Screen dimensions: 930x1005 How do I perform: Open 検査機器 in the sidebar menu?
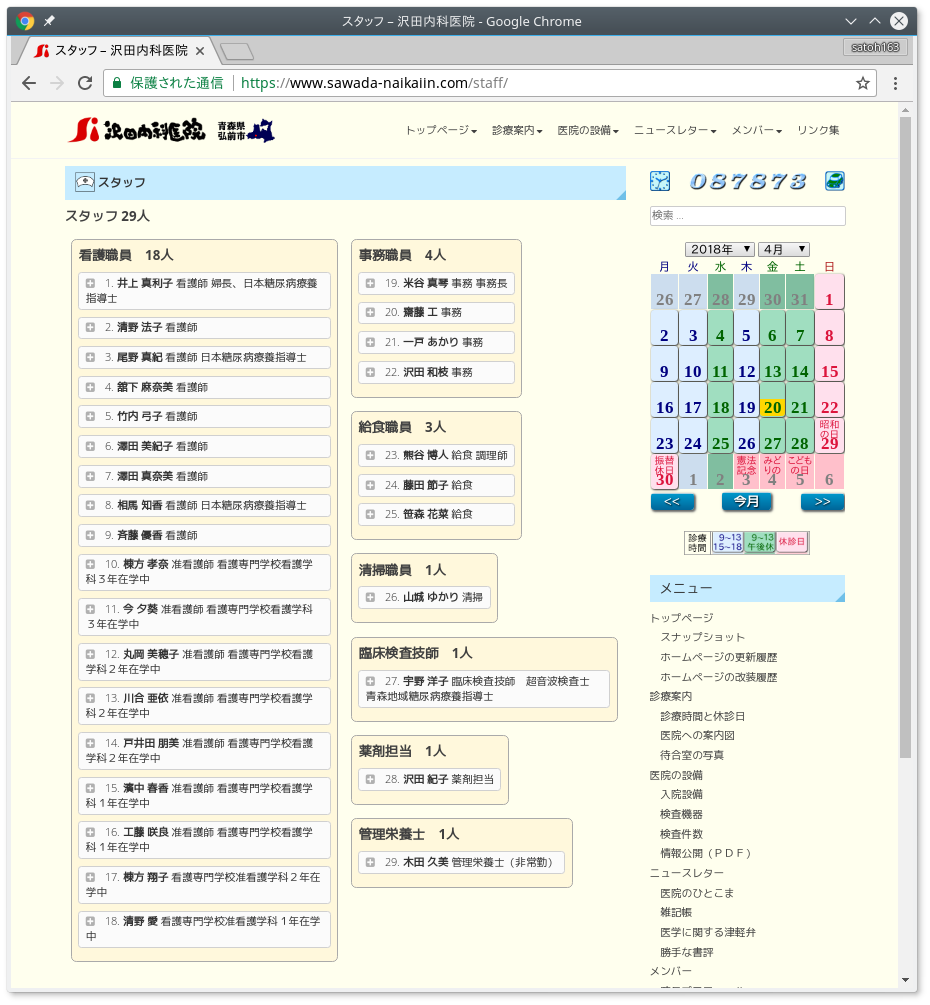tap(681, 815)
